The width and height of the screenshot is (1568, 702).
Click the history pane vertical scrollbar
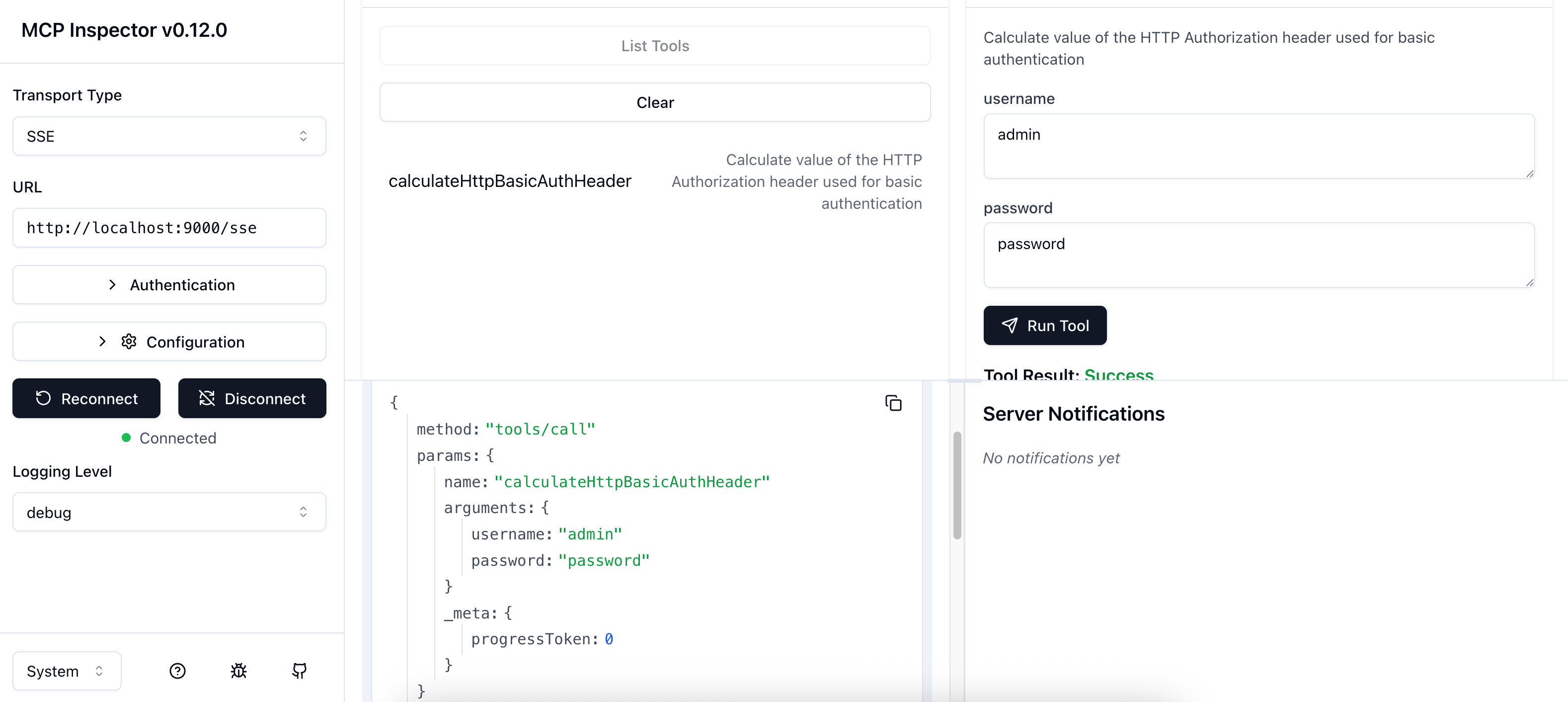click(957, 485)
